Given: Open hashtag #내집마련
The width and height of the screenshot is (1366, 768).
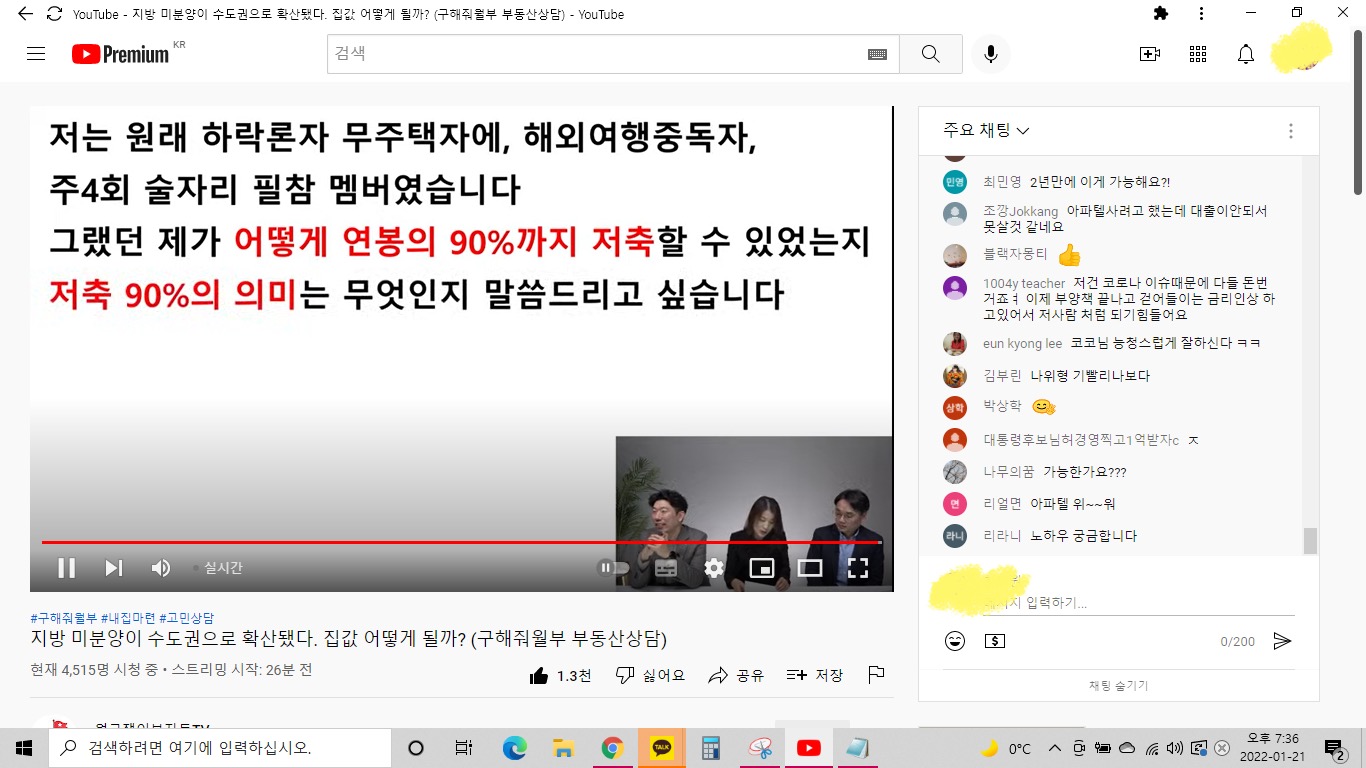Looking at the screenshot, I should pyautogui.click(x=127, y=618).
